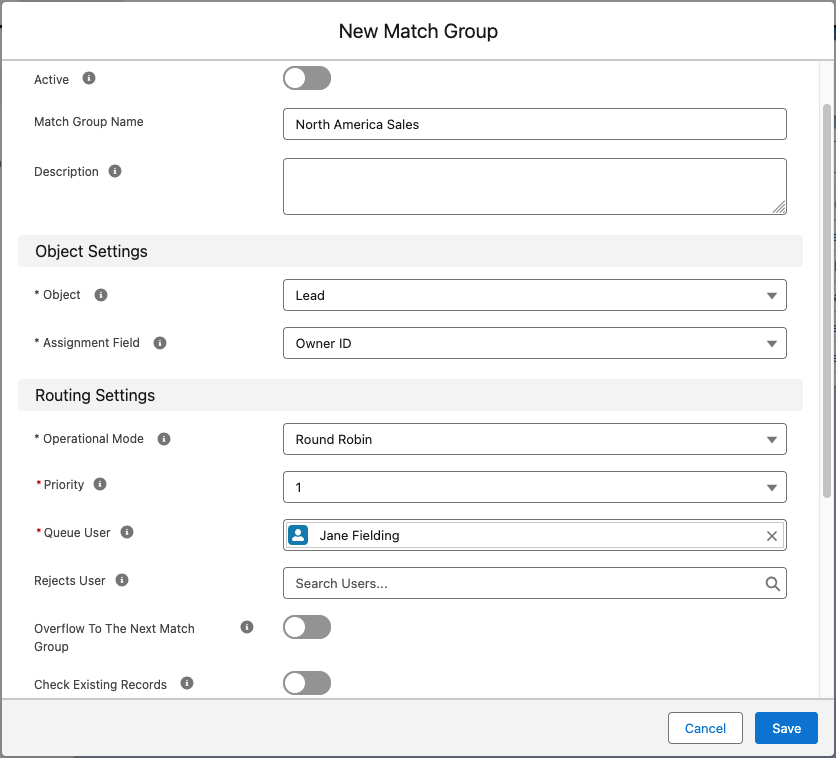This screenshot has width=836, height=758.
Task: Open the Priority dropdown
Action: coord(535,487)
